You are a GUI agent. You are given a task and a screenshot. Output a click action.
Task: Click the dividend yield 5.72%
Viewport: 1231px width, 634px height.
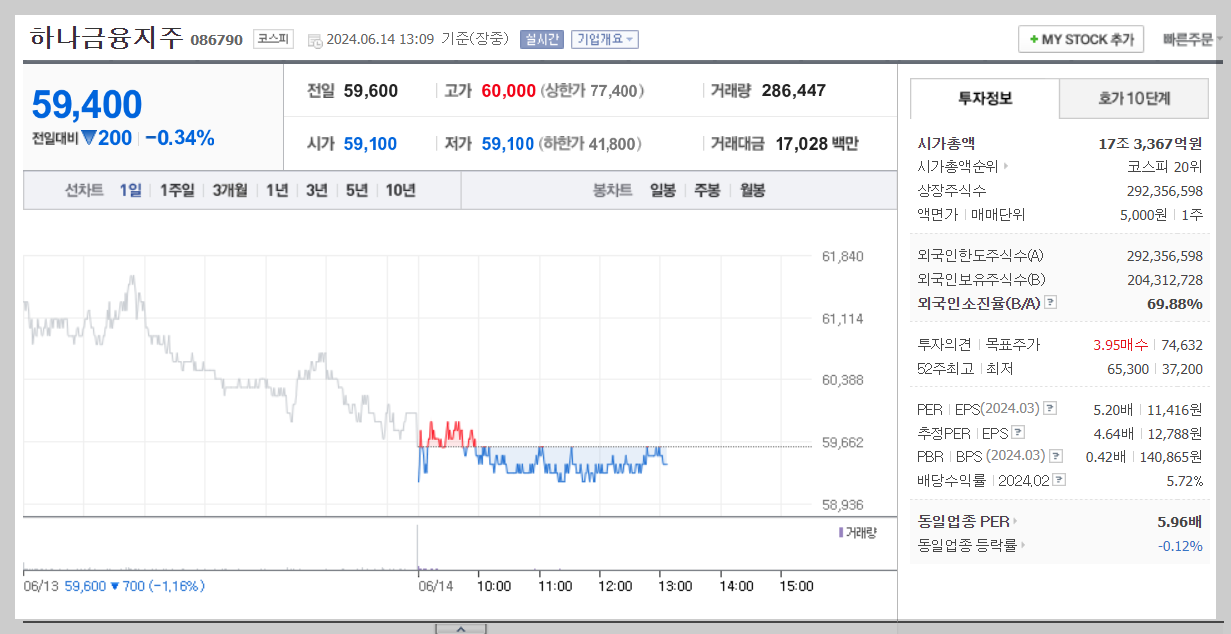coord(1185,481)
